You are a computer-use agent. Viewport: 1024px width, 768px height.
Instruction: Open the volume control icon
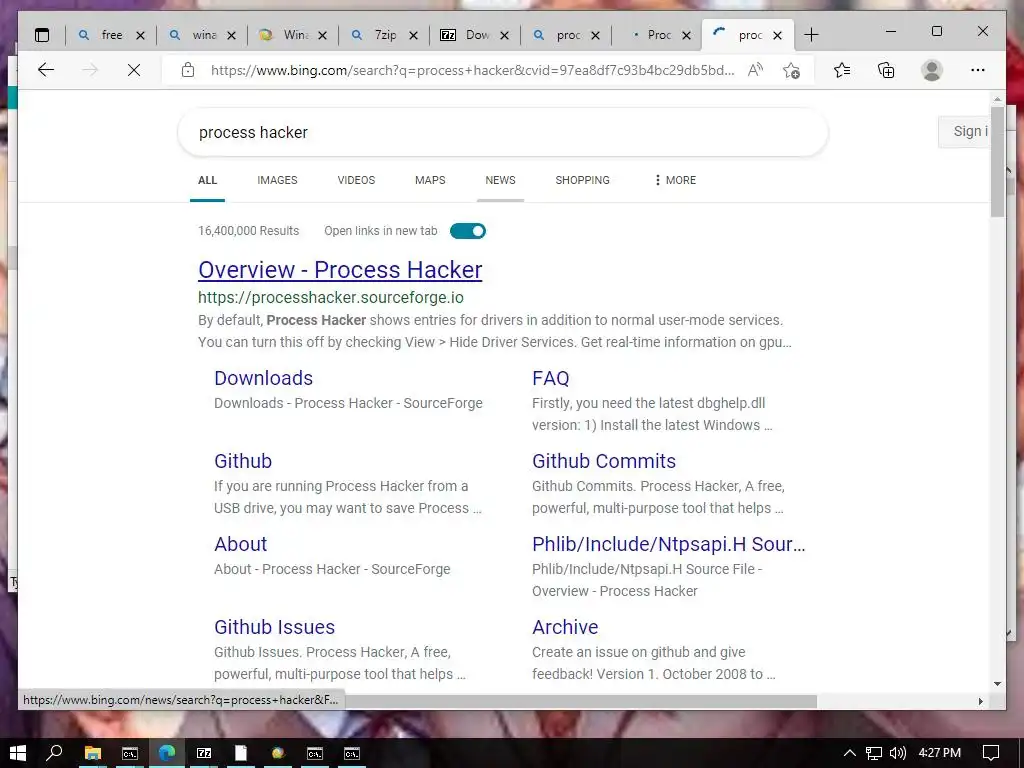pyautogui.click(x=898, y=753)
